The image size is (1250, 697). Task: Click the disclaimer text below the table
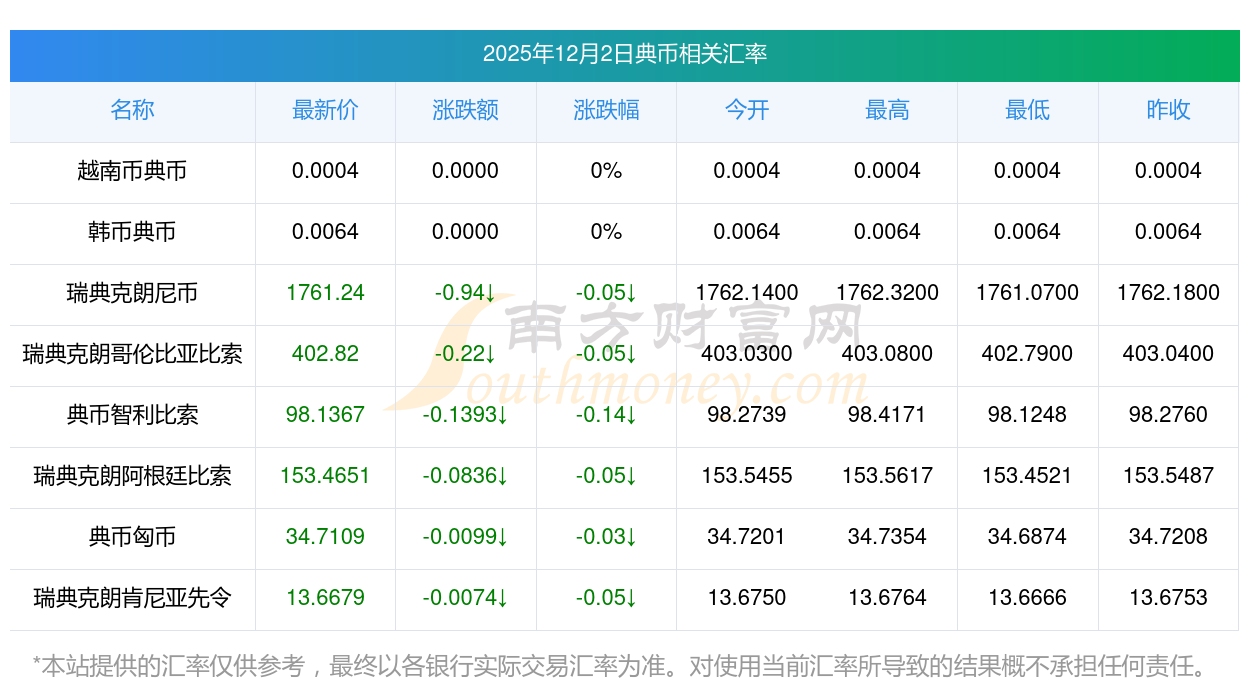coord(620,665)
